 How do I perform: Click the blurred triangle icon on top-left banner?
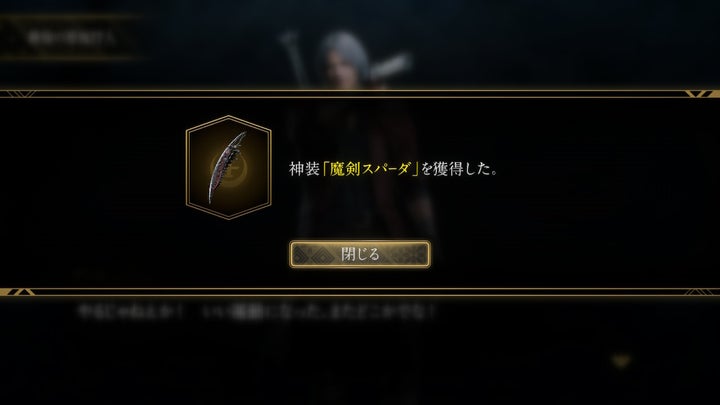[13, 38]
